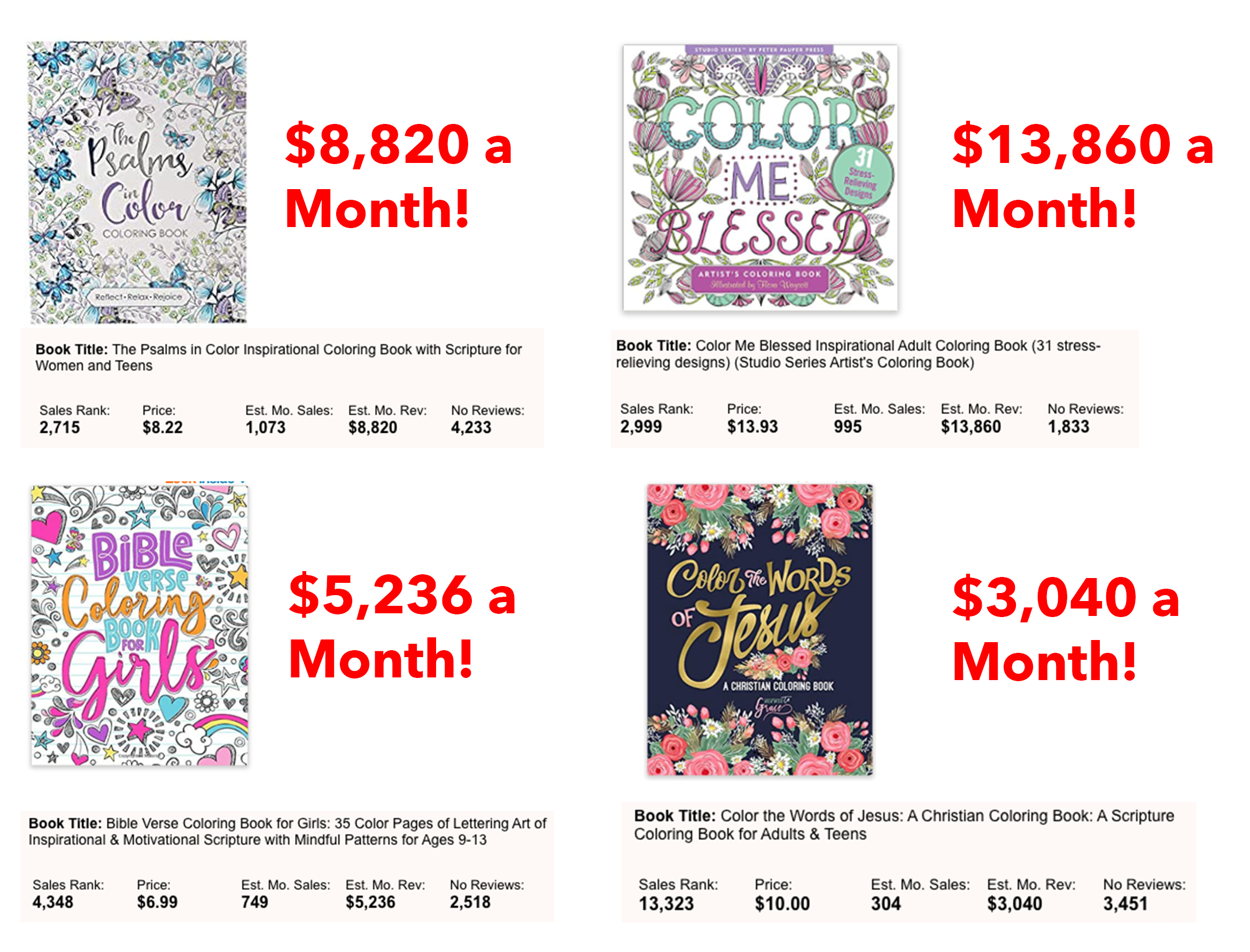Open the Bible Verse Coloring Book for Girls cover

click(139, 625)
